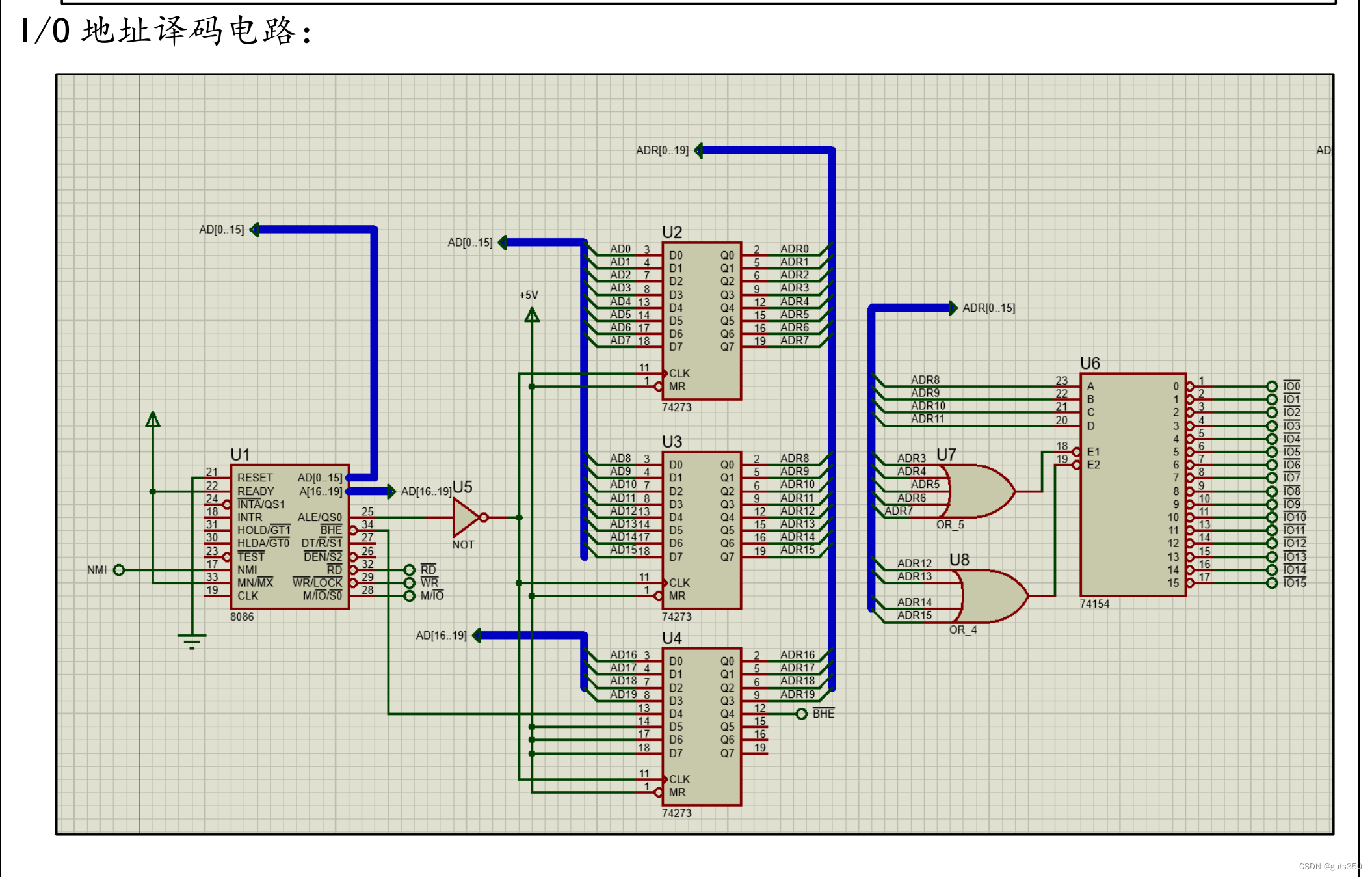Click the U4 74273 latch body

[x=701, y=727]
